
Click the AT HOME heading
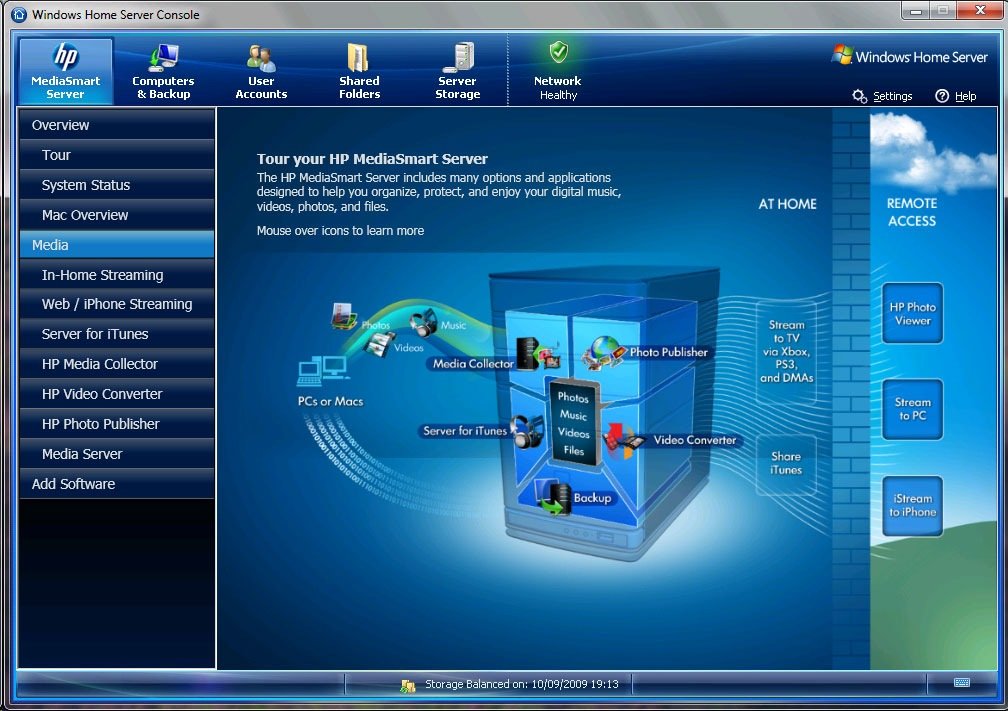pos(788,204)
